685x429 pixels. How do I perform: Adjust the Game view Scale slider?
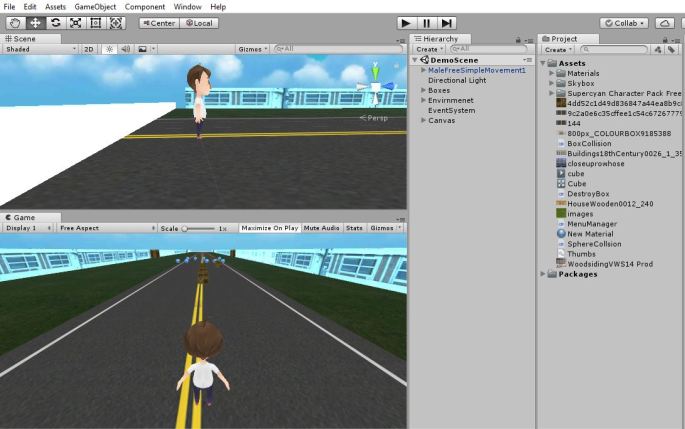point(196,228)
